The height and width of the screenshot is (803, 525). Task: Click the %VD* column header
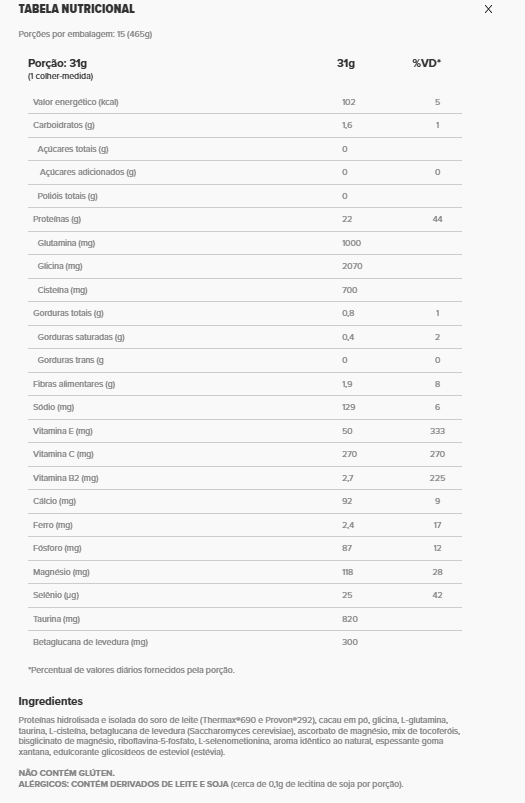point(427,64)
